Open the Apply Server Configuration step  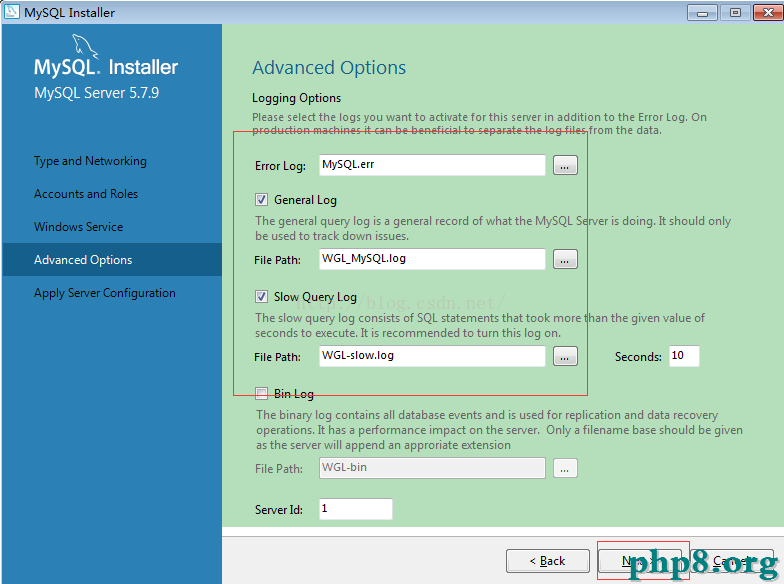104,293
